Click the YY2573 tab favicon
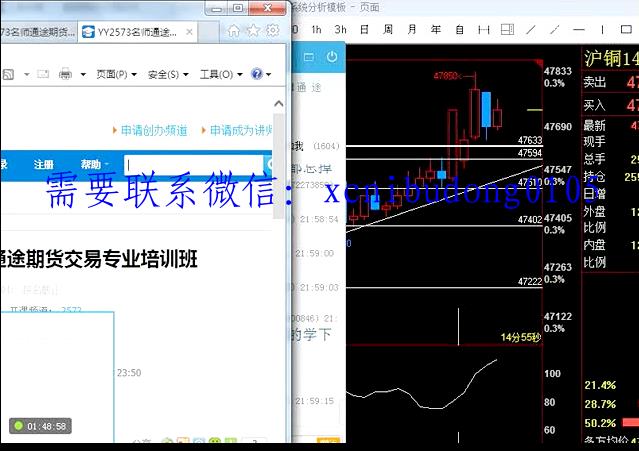 [x=88, y=32]
